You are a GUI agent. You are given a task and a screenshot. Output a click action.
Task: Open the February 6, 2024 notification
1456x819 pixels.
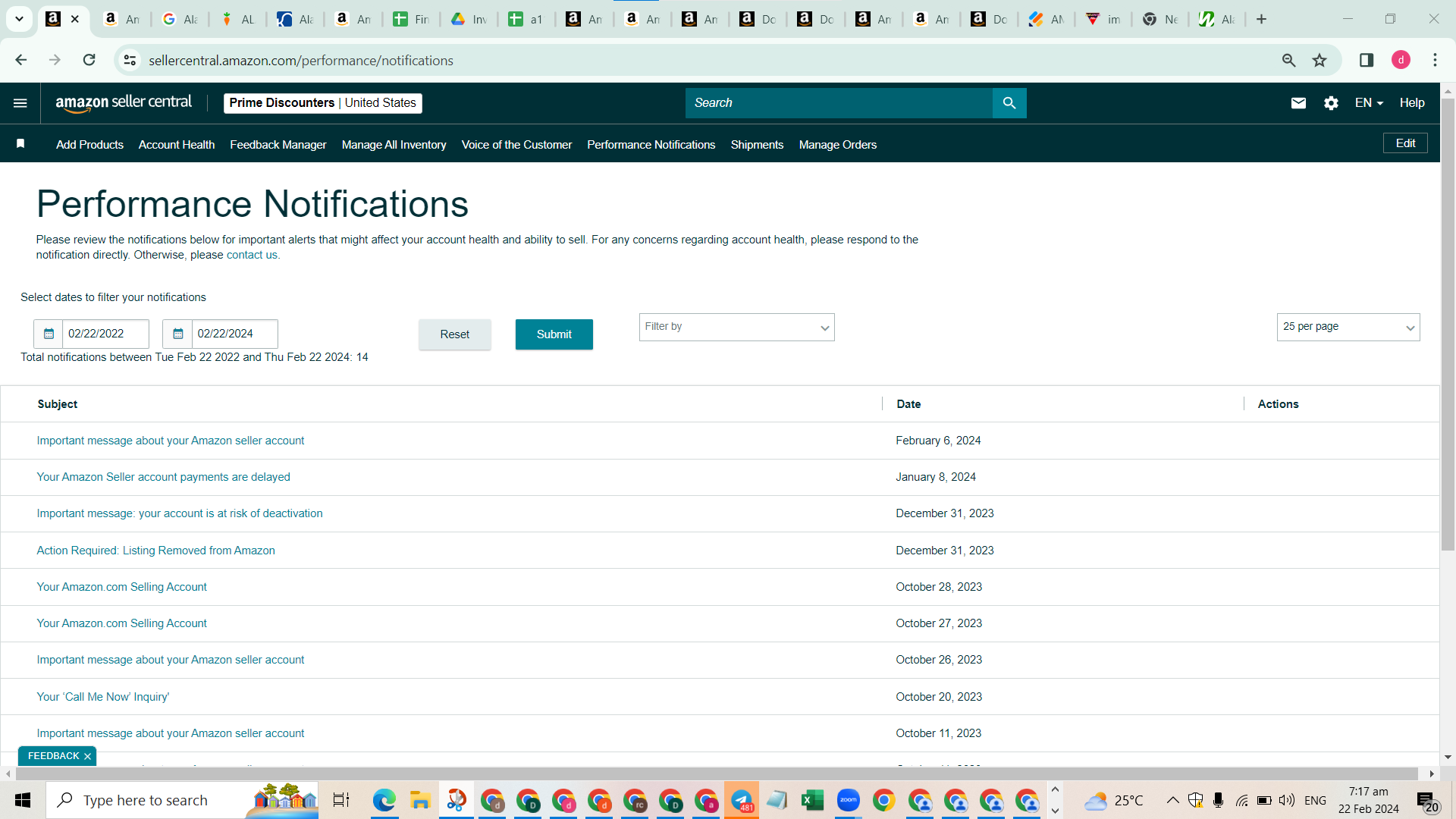pyautogui.click(x=171, y=441)
